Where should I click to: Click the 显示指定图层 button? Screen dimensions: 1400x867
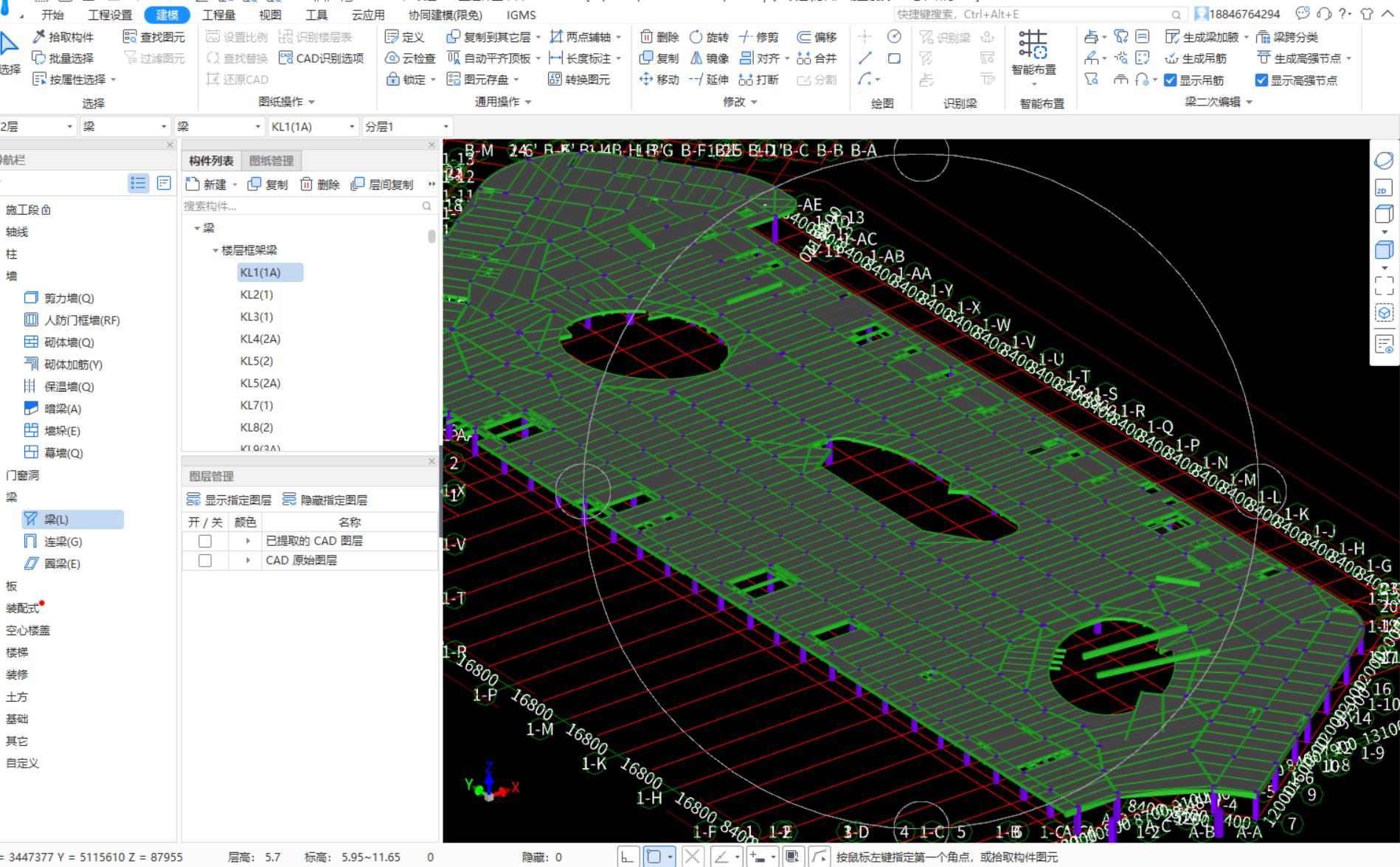tap(229, 500)
